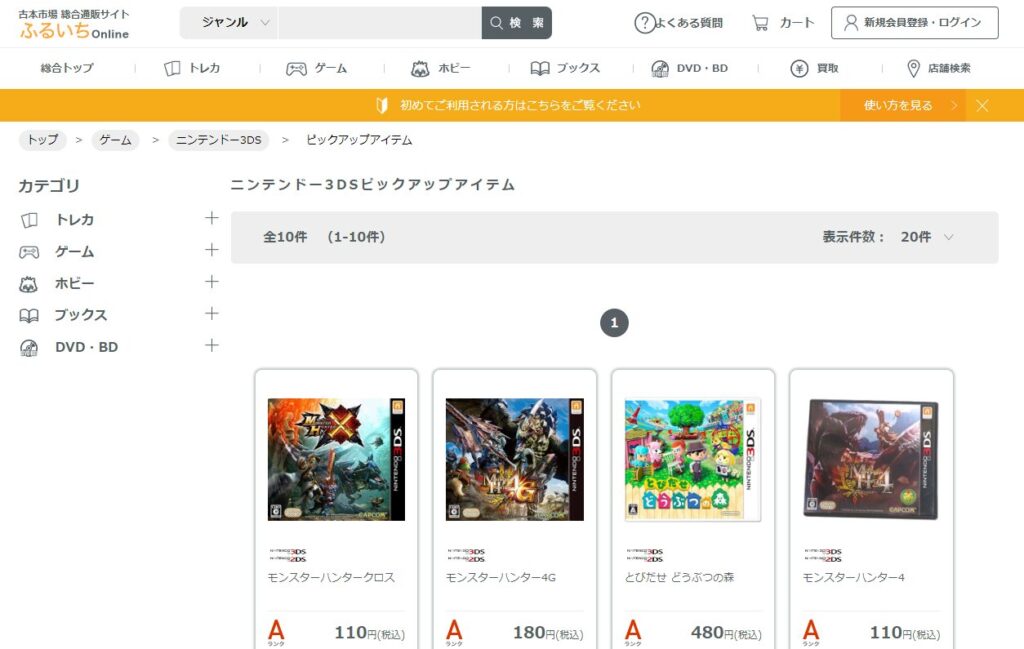The height and width of the screenshot is (649, 1024).
Task: Go to the 総合トップ navigation item
Action: 67,69
